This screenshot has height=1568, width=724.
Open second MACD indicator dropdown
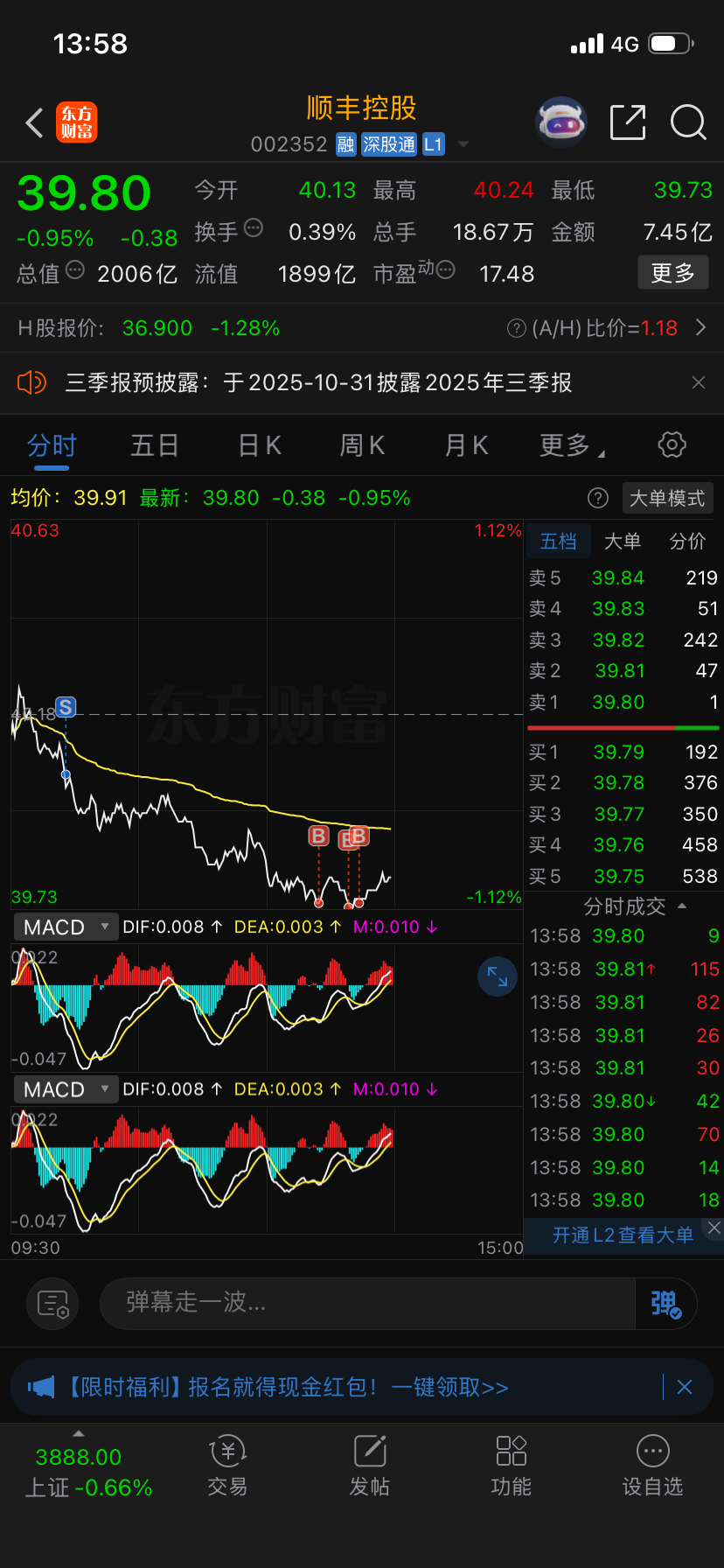[x=66, y=1089]
